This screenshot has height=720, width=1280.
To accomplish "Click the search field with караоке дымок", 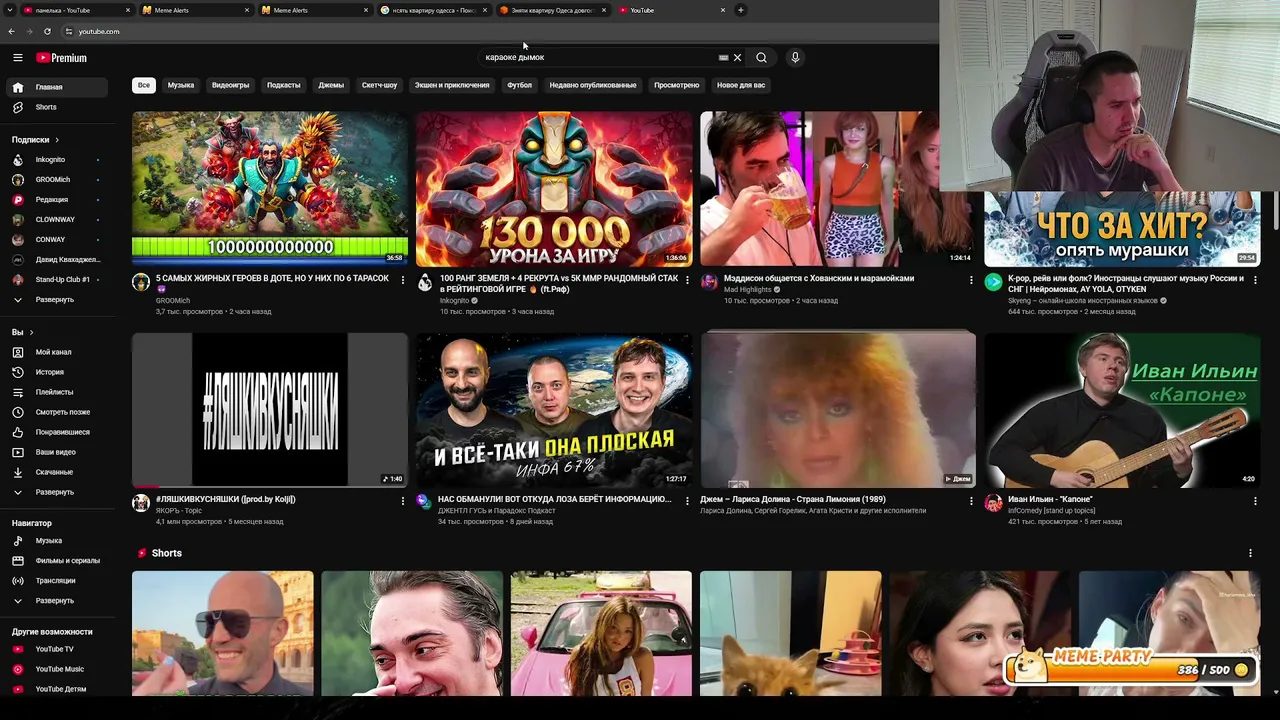I will point(598,58).
